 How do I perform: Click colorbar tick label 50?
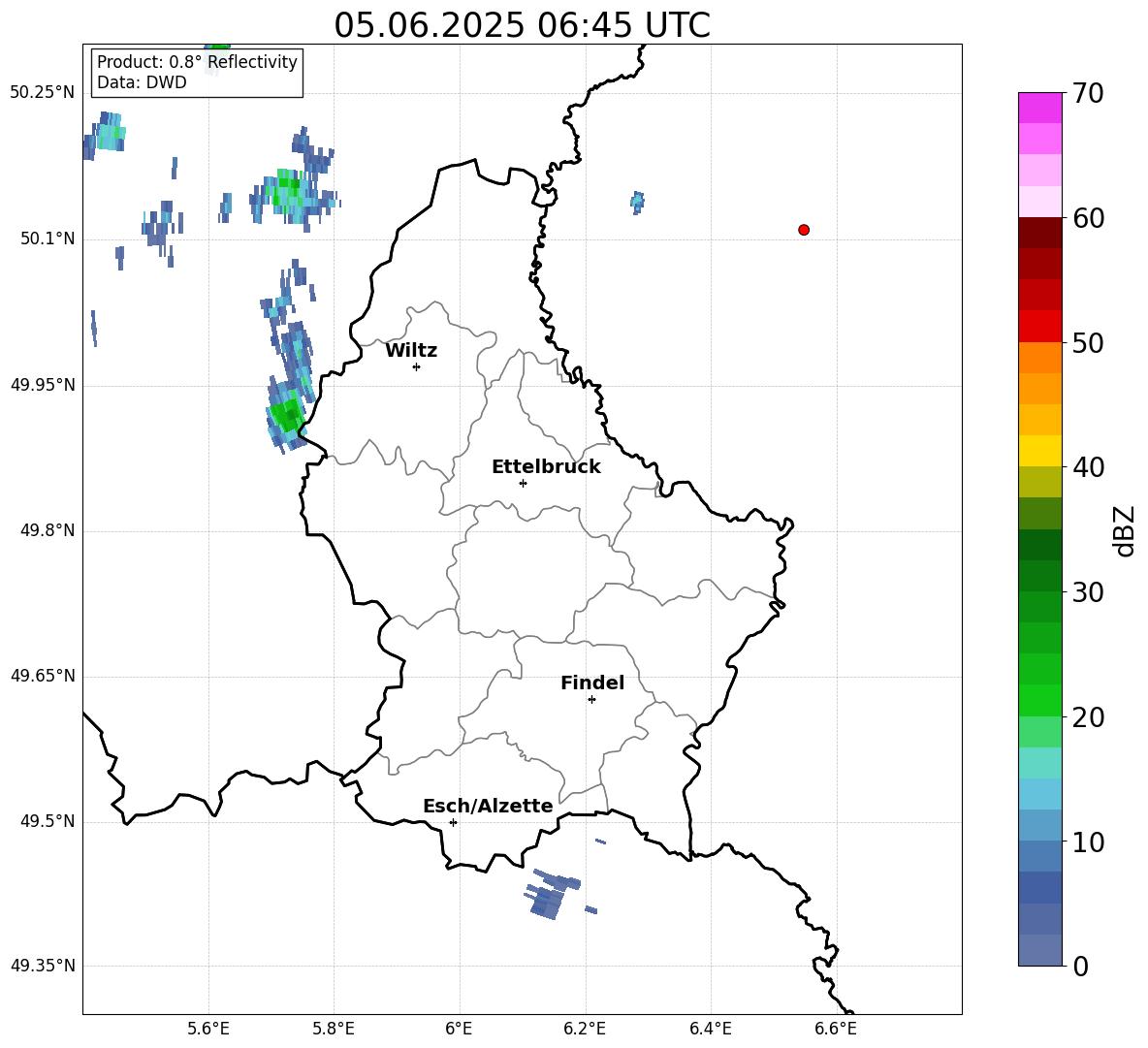pyautogui.click(x=1088, y=342)
